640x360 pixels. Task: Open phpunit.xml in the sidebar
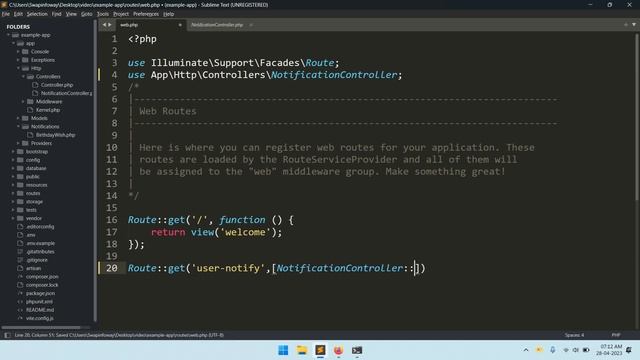(x=39, y=302)
